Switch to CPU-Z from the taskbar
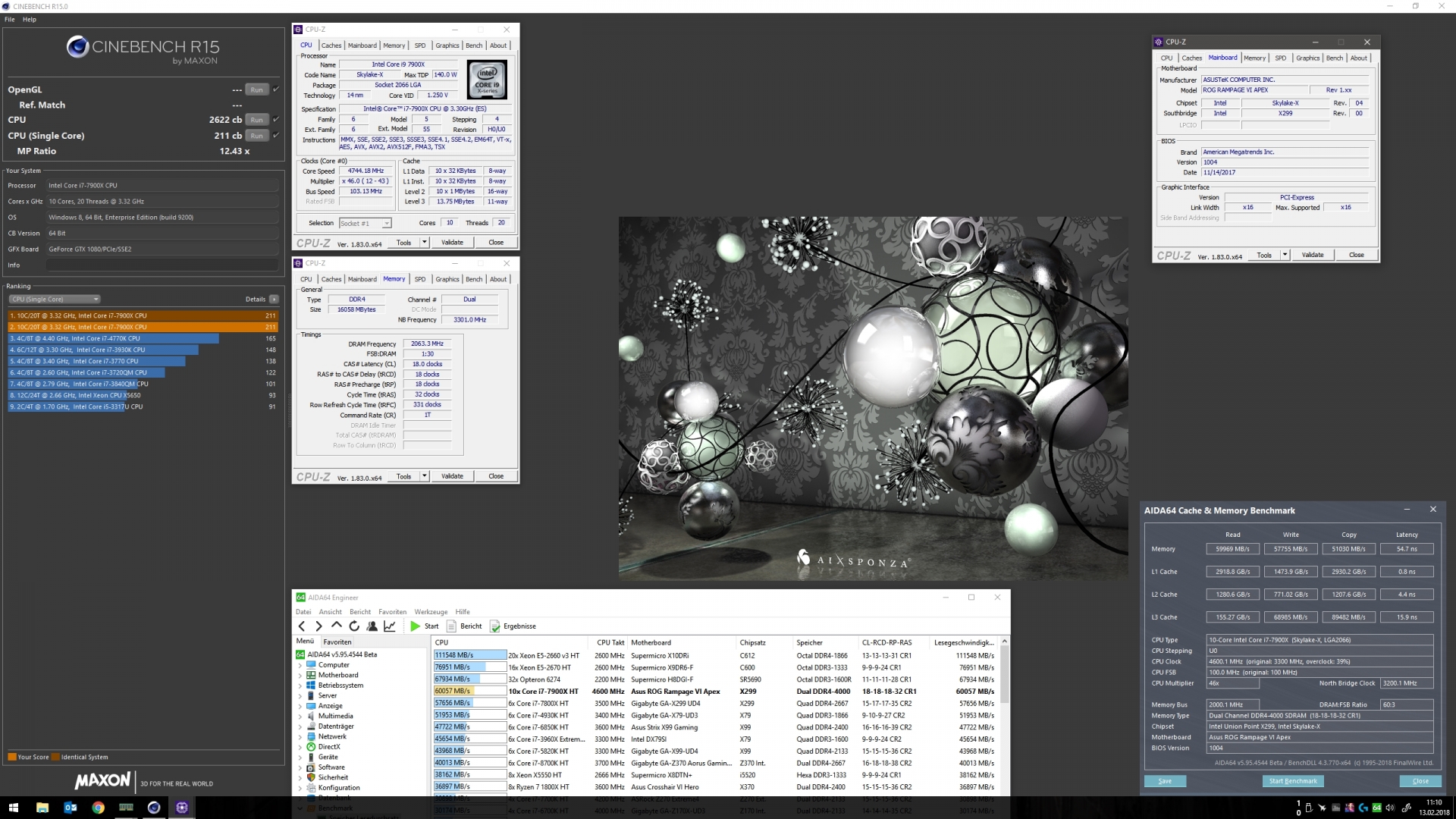Viewport: 1456px width, 819px height. (182, 808)
